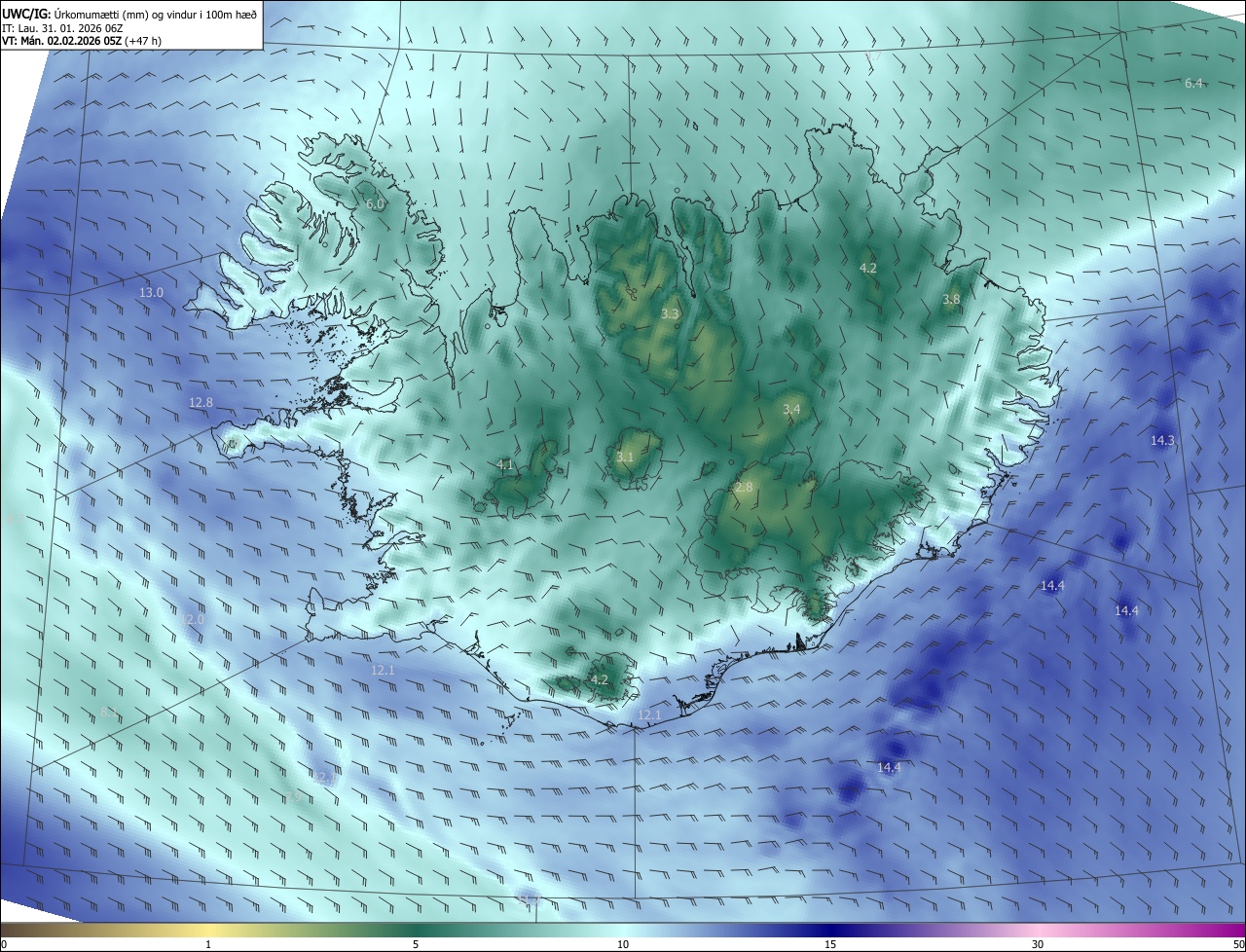
Task: Click the 3.4 value label
Action: pos(791,410)
